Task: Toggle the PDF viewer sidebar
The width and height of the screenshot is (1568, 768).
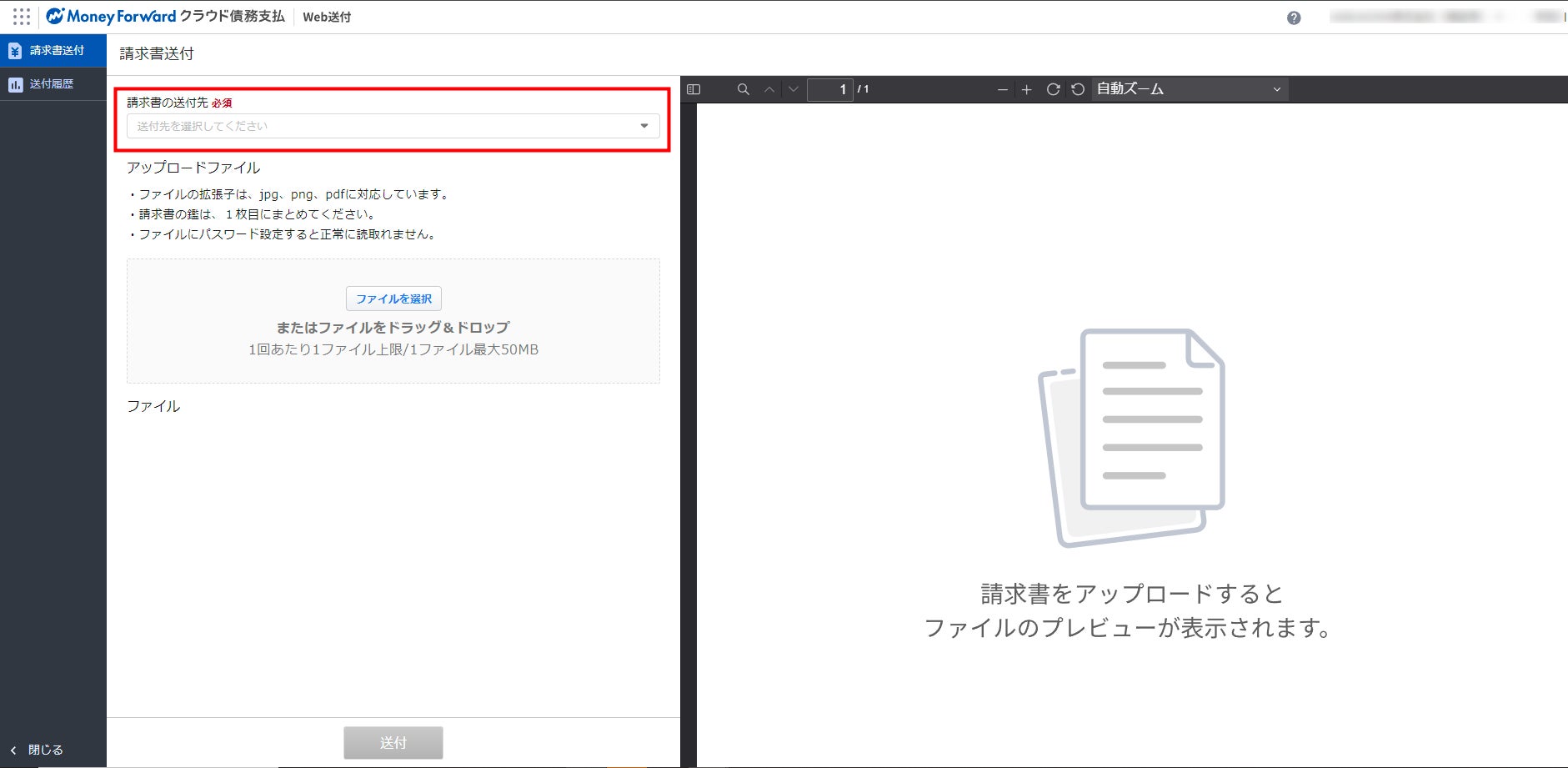Action: pos(694,89)
